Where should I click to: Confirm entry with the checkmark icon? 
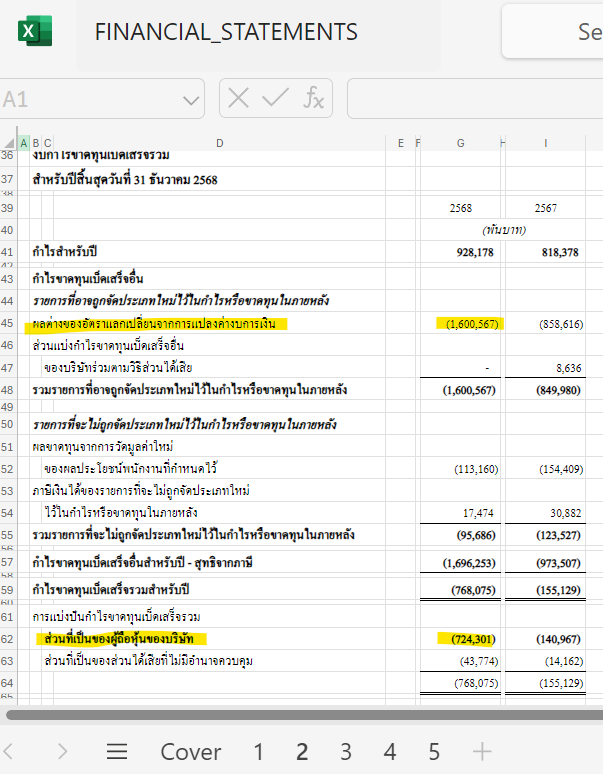[x=275, y=98]
